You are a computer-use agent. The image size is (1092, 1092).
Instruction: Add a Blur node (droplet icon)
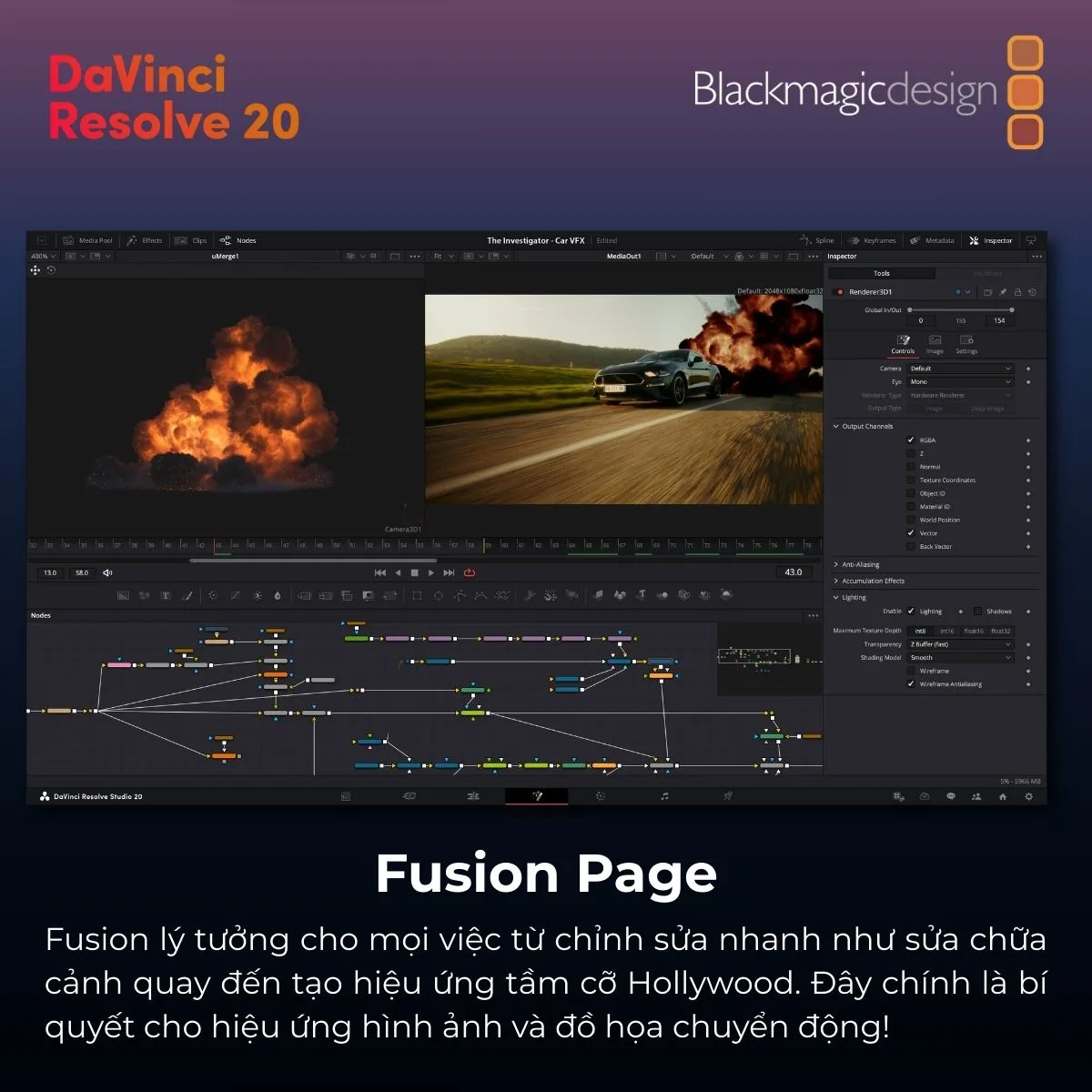278,595
